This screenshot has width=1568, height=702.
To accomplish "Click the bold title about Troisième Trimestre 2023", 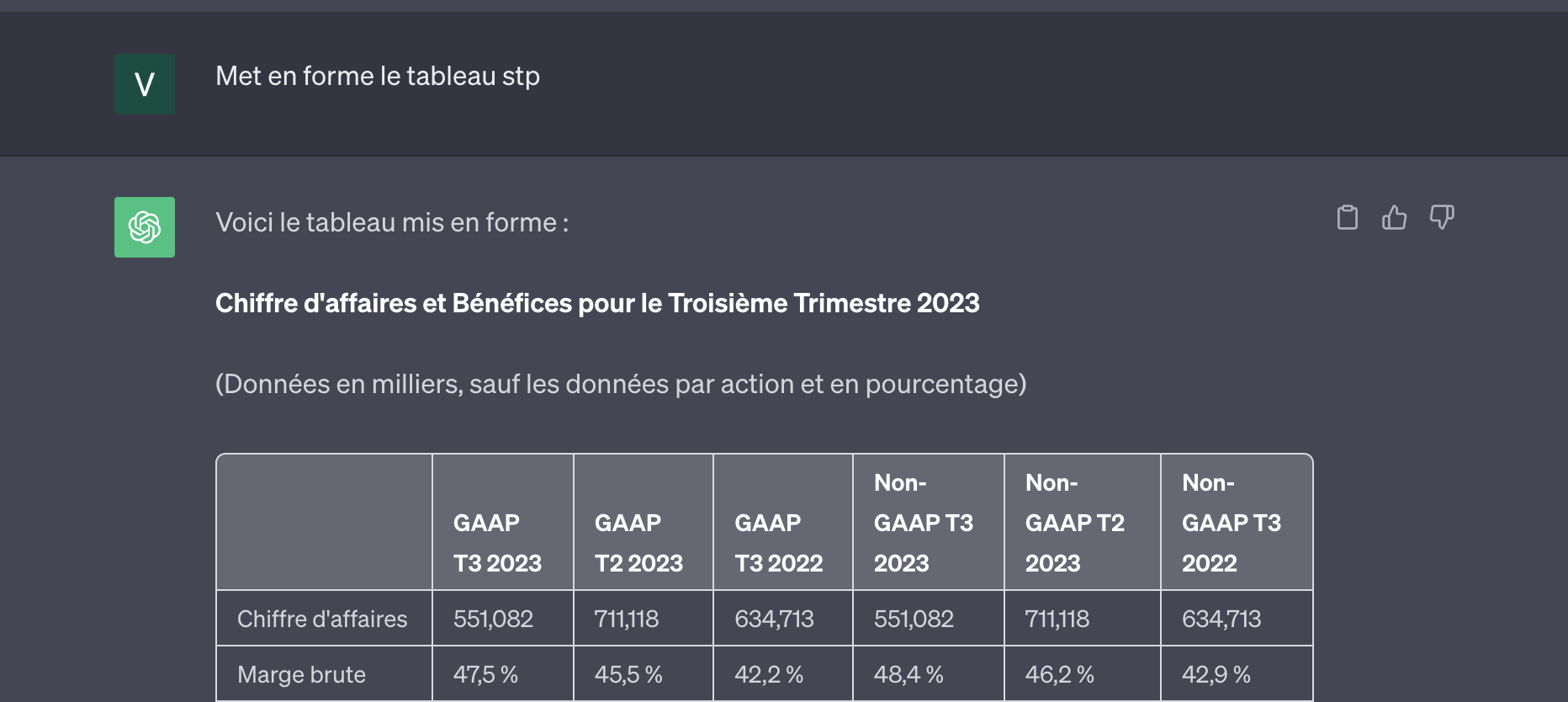I will tap(597, 303).
